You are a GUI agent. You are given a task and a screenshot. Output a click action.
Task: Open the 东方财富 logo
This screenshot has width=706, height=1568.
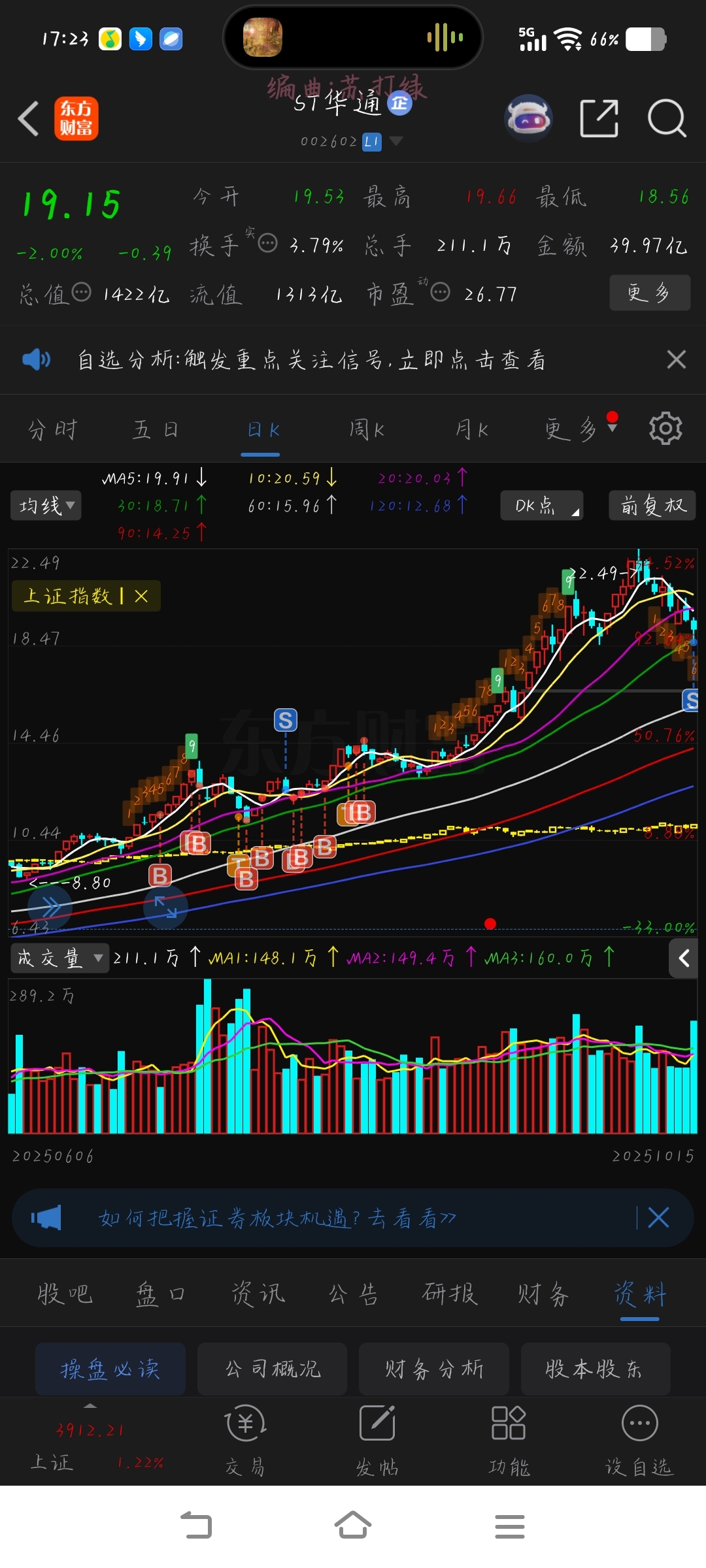point(76,119)
